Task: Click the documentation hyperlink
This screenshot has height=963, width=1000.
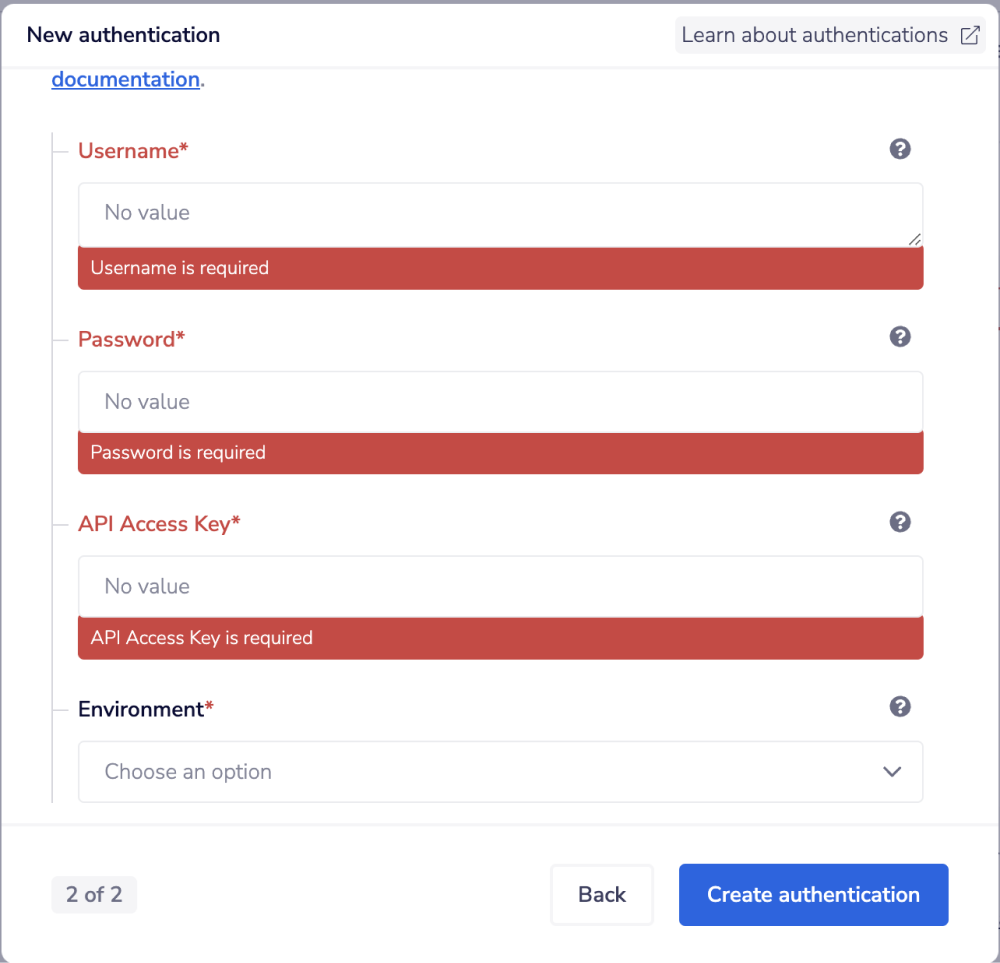Action: click(x=125, y=79)
